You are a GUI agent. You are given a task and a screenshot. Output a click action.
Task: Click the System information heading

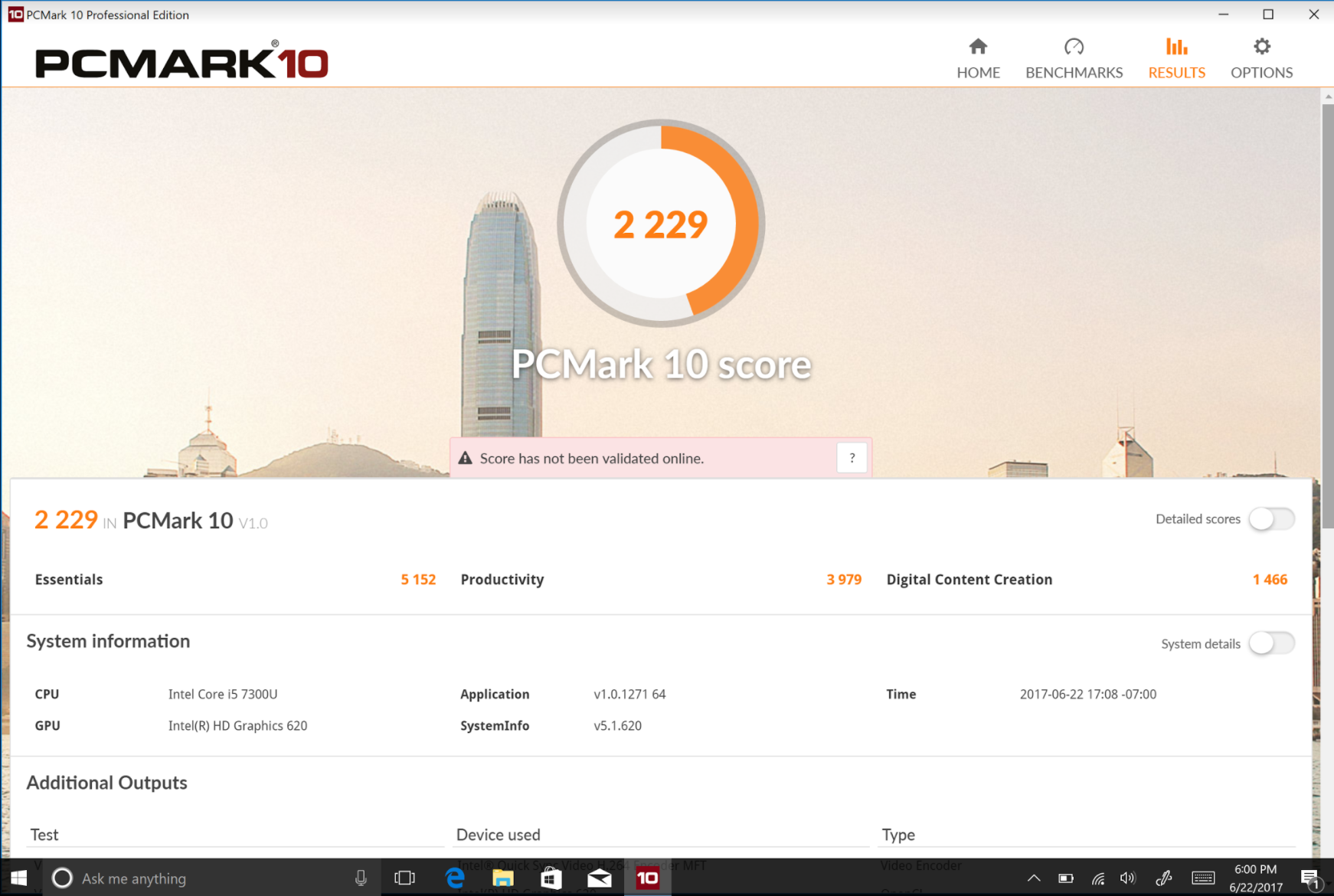point(108,641)
